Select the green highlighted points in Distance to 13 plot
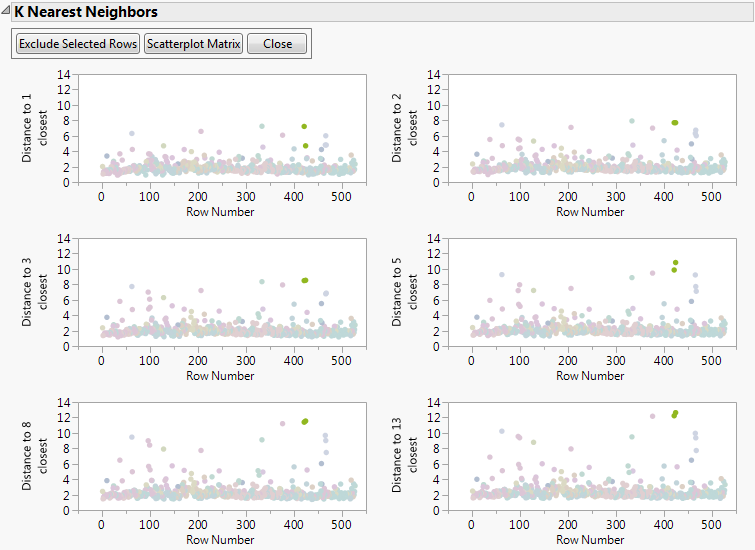 pos(675,414)
